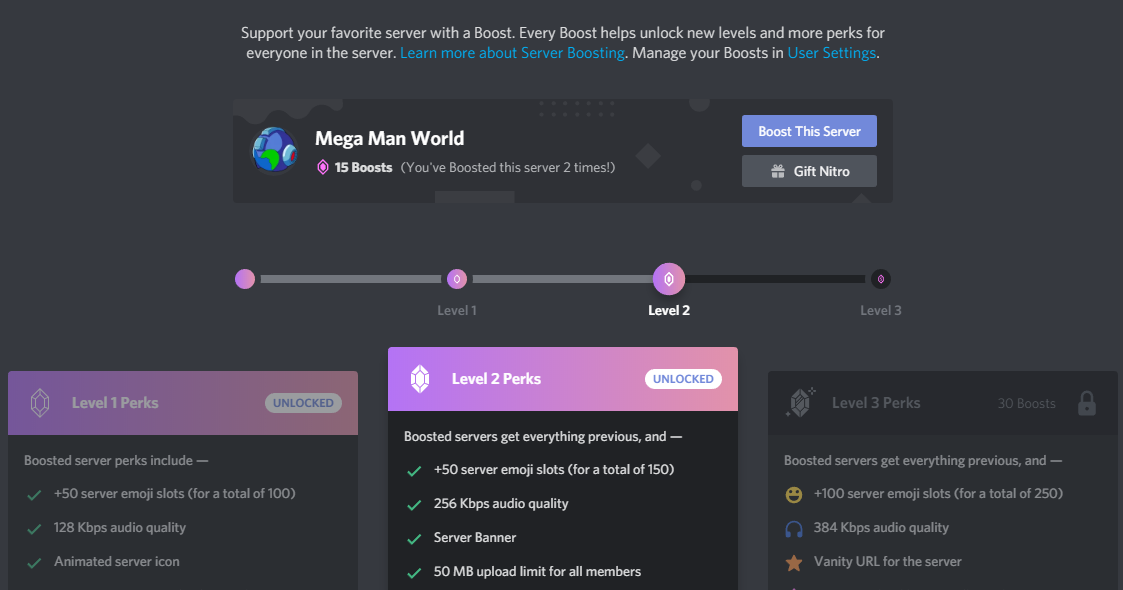Click the gem icon in Level 2 Perks header
Viewport: 1123px width, 590px height.
[420, 379]
